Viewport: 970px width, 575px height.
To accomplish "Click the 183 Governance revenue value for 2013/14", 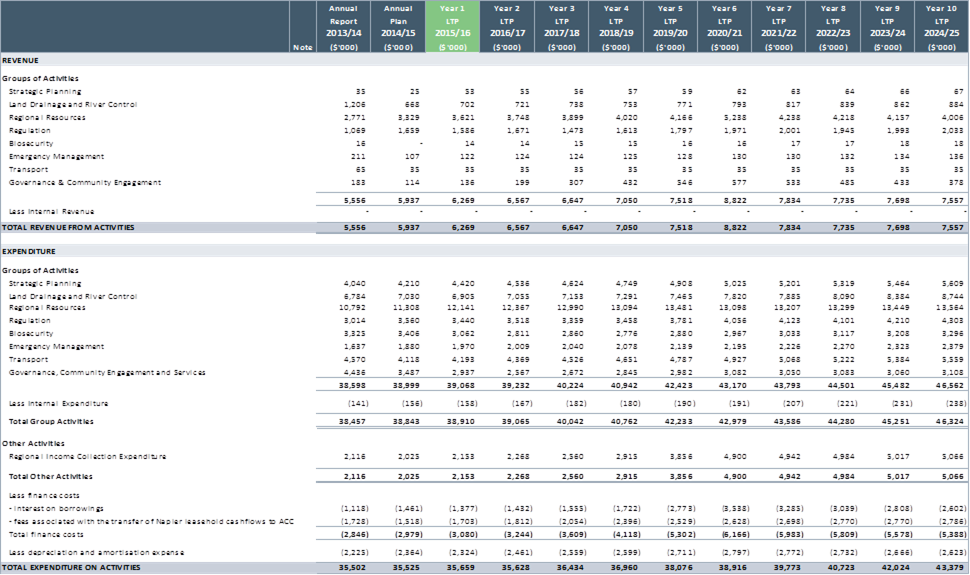I will 359,183.
